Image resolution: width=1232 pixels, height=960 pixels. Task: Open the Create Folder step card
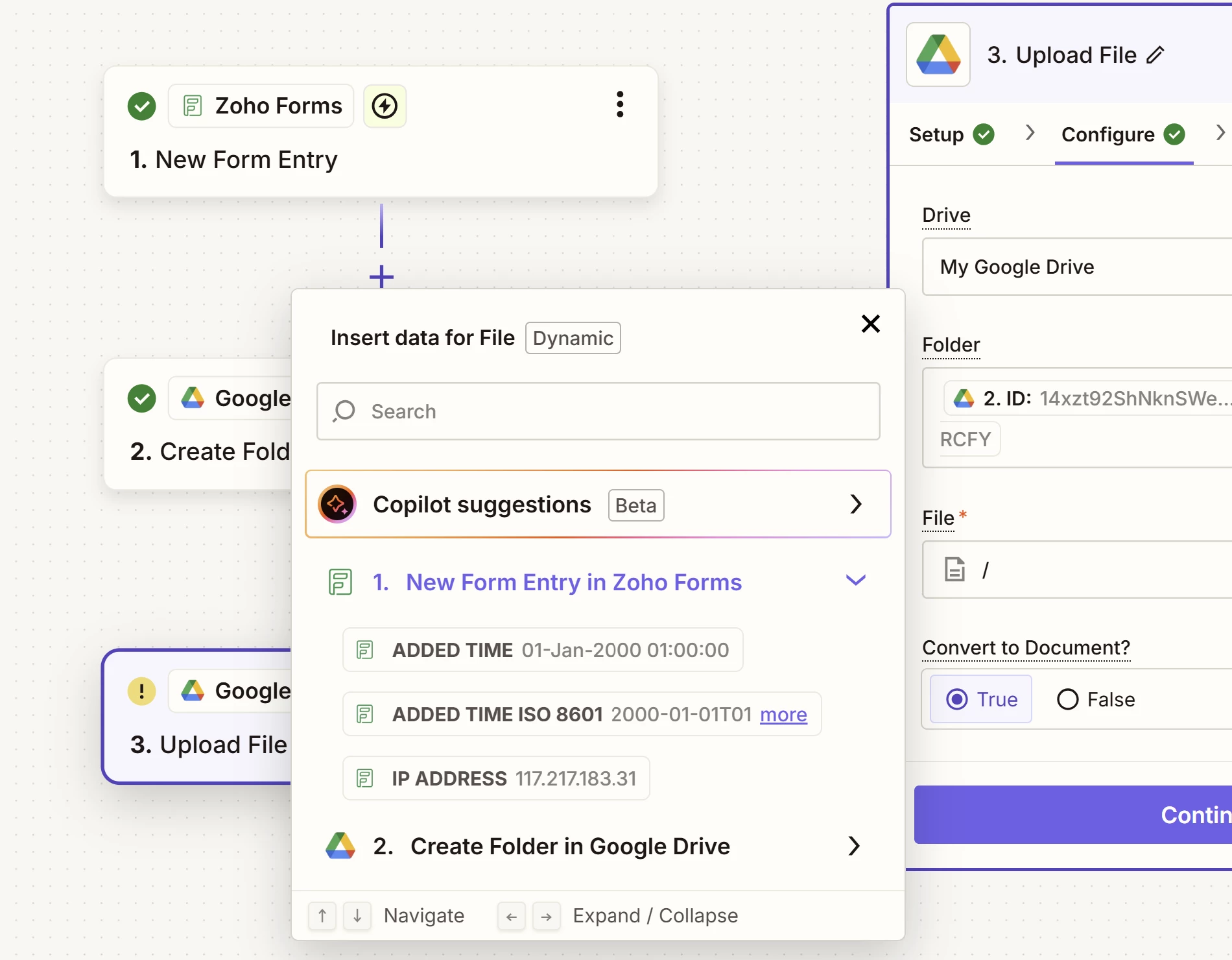[198, 424]
